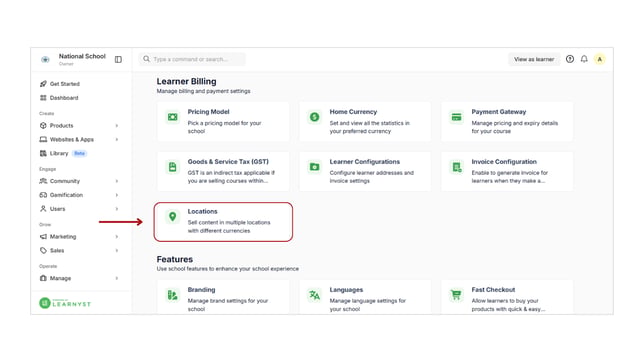Expand the Community chevron
This screenshot has width=644, height=362.
tap(117, 181)
